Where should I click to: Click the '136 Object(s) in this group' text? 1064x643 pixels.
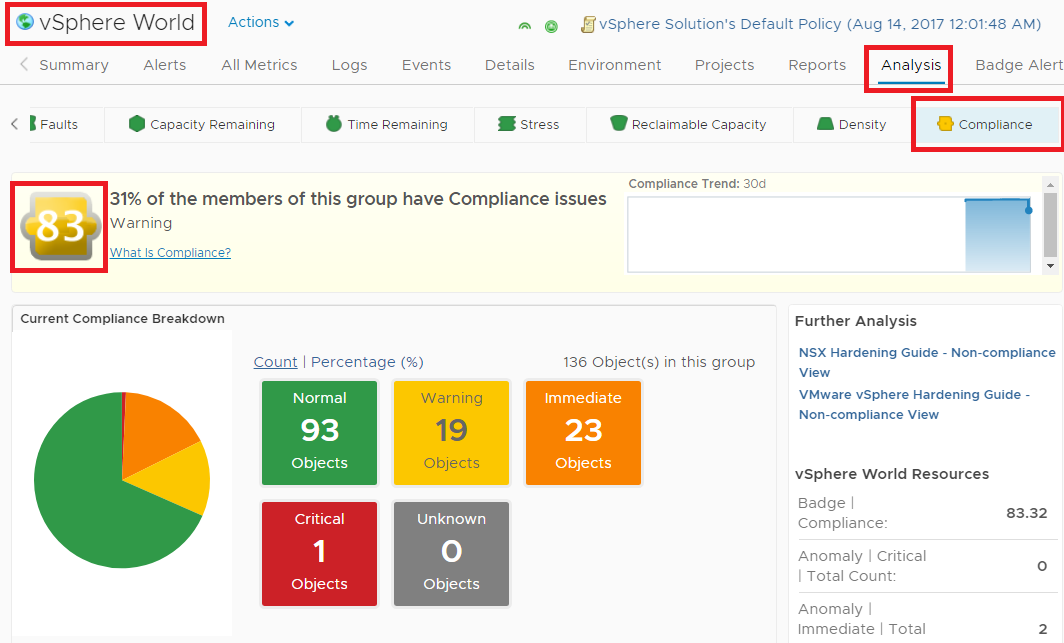pyautogui.click(x=659, y=362)
